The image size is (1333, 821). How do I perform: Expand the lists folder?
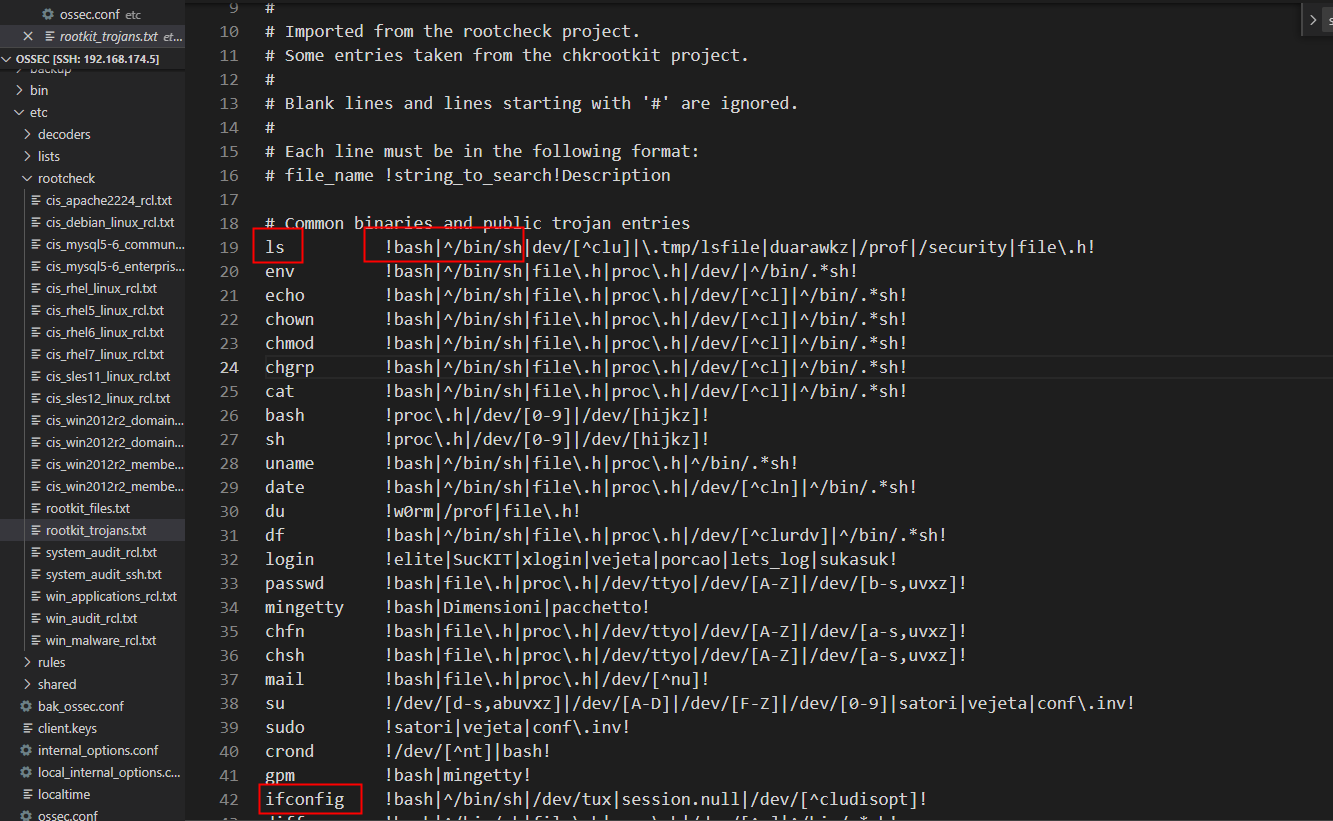[27, 156]
